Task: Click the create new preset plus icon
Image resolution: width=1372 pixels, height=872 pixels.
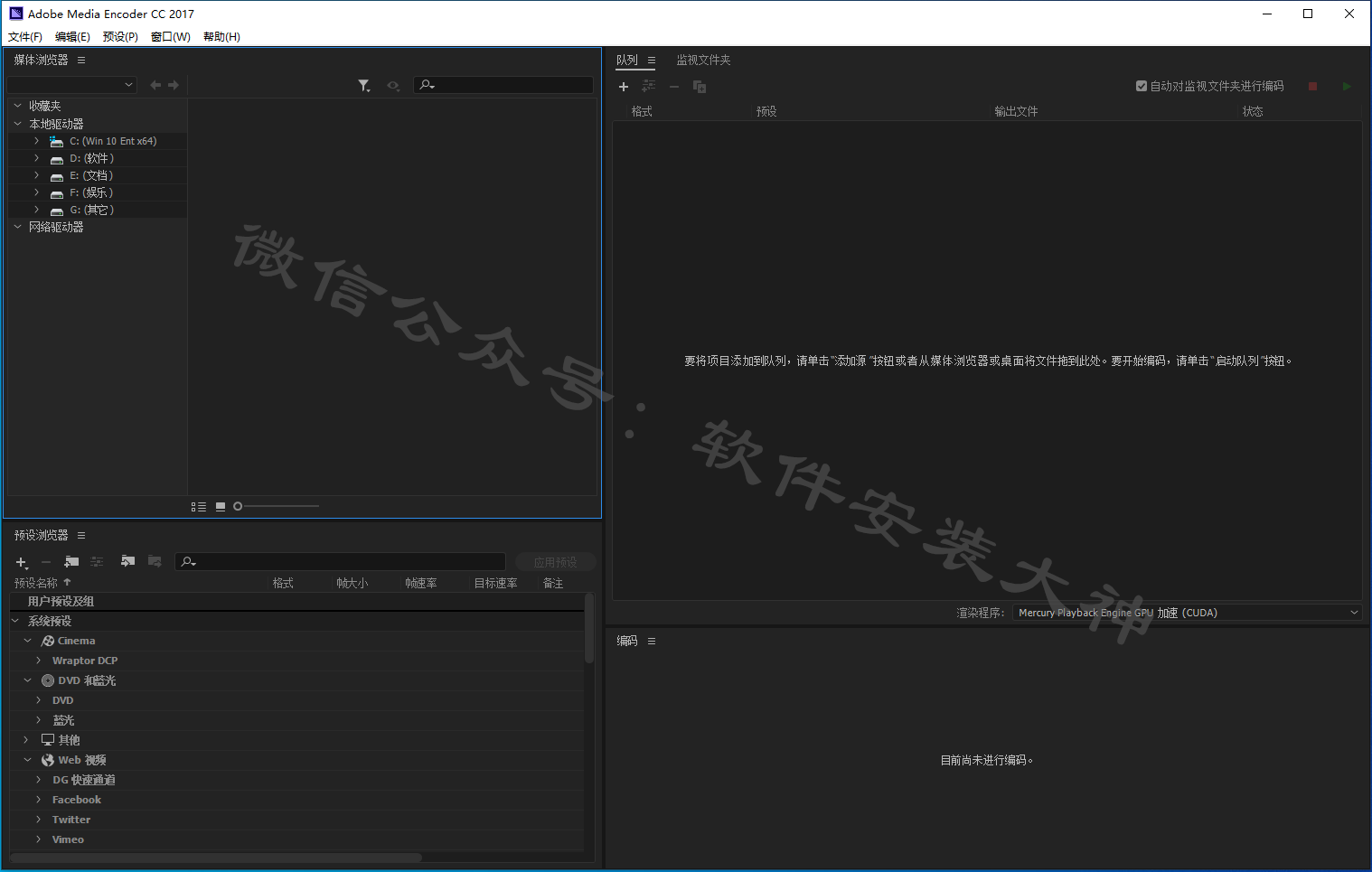Action: (x=22, y=562)
